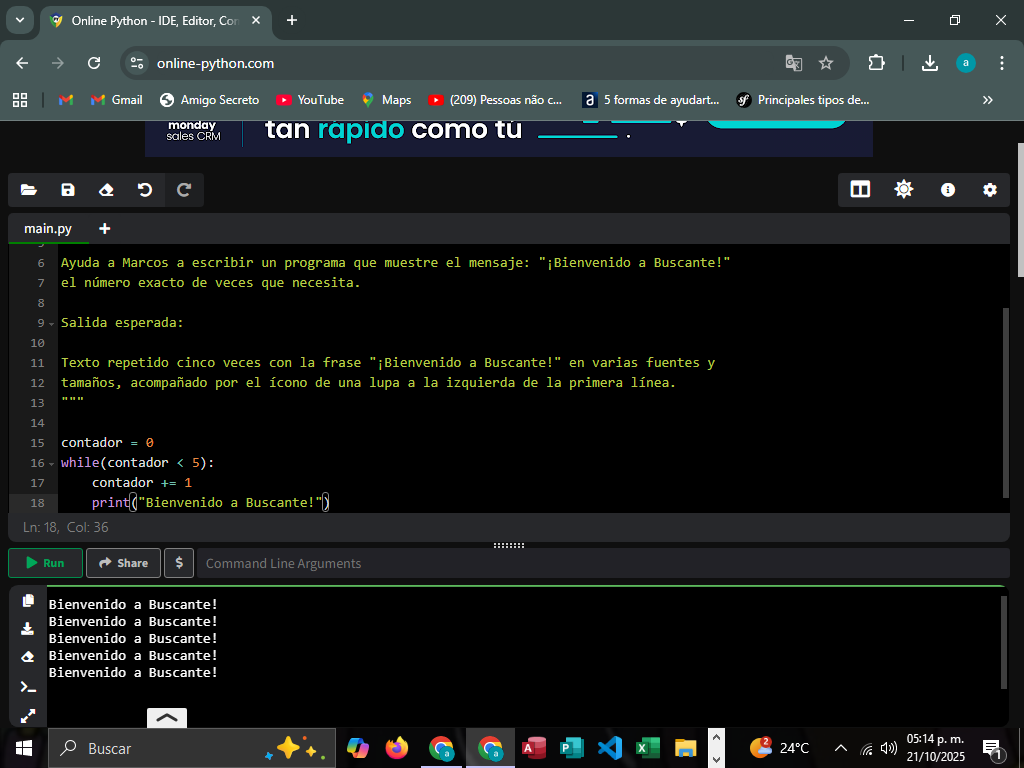The width and height of the screenshot is (1024, 768).
Task: Toggle the interactive terminal prompt icon
Action: (x=28, y=687)
